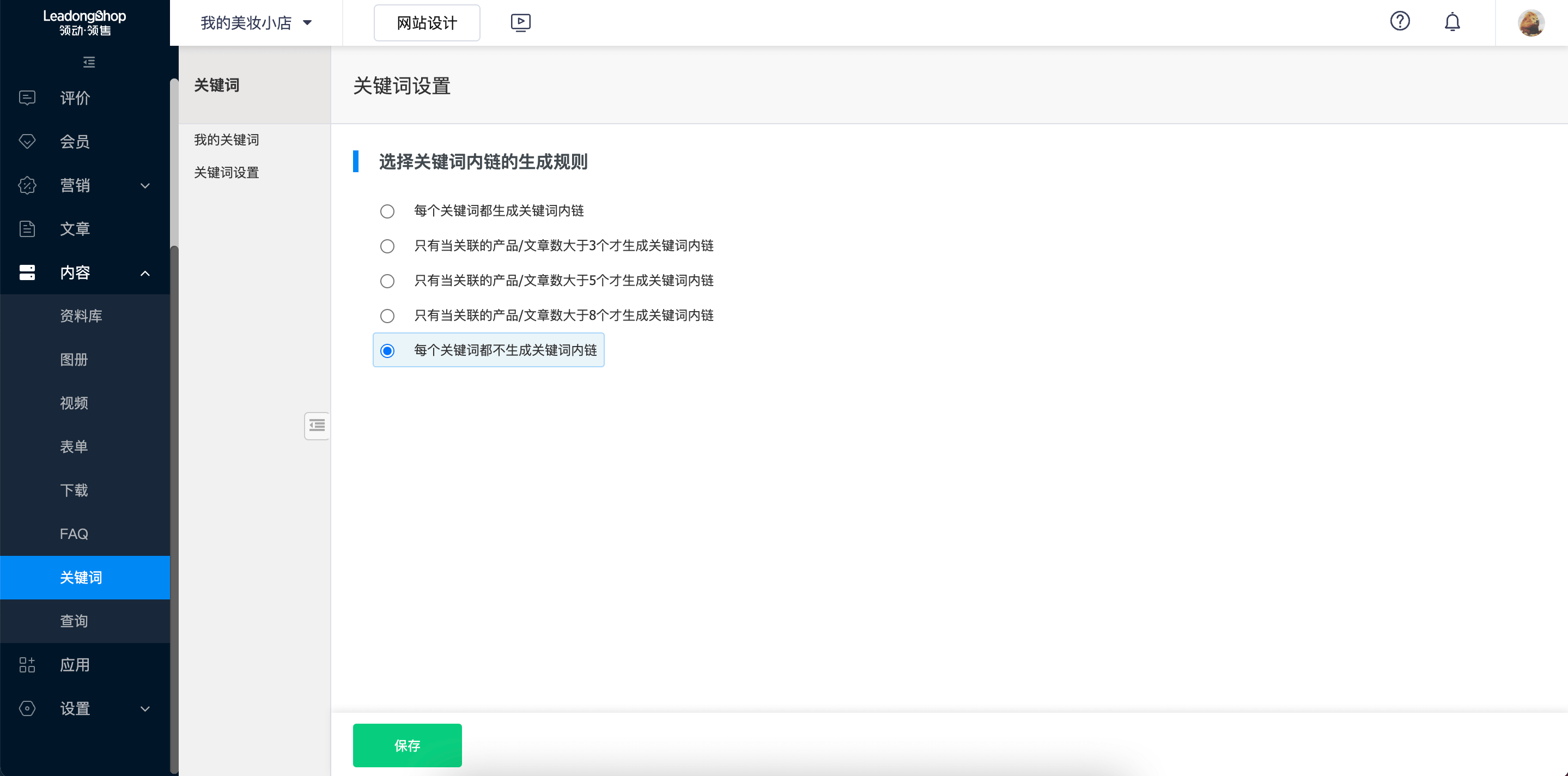Image resolution: width=1568 pixels, height=776 pixels.
Task: Click the 保存 save button
Action: click(x=407, y=745)
